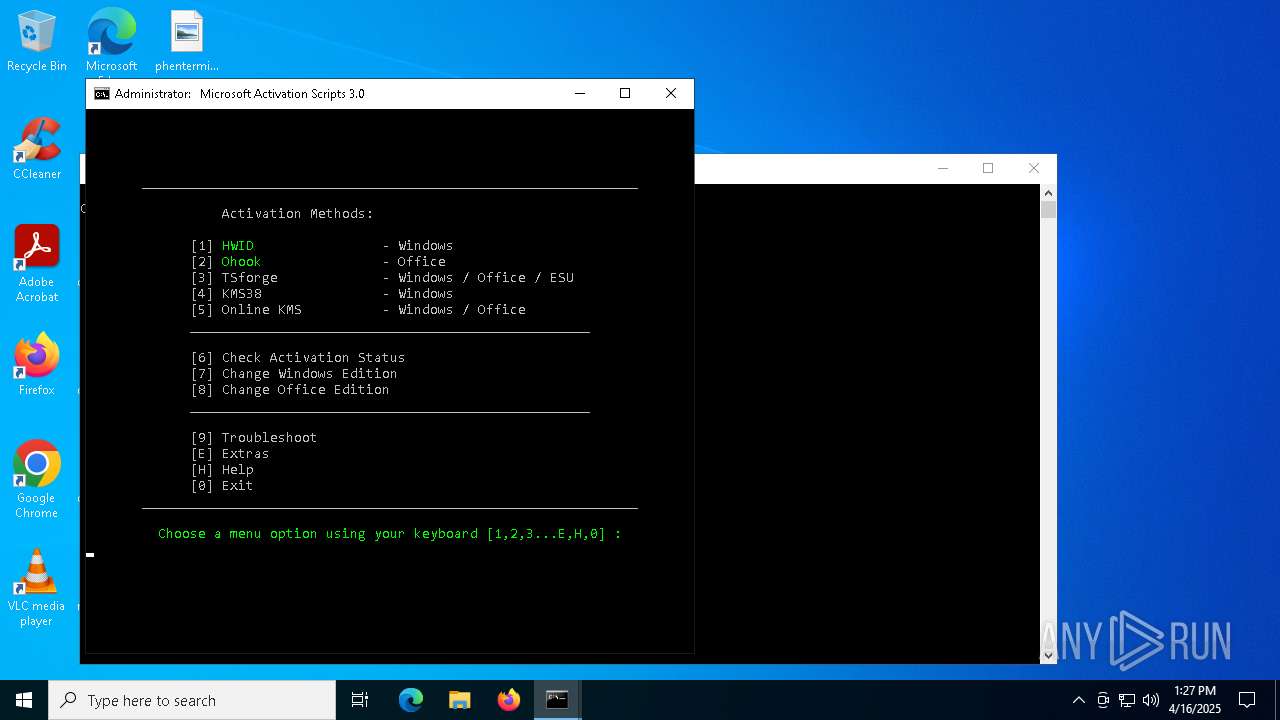Viewport: 1280px width, 720px height.
Task: Click the [0] Exit line
Action: point(222,485)
